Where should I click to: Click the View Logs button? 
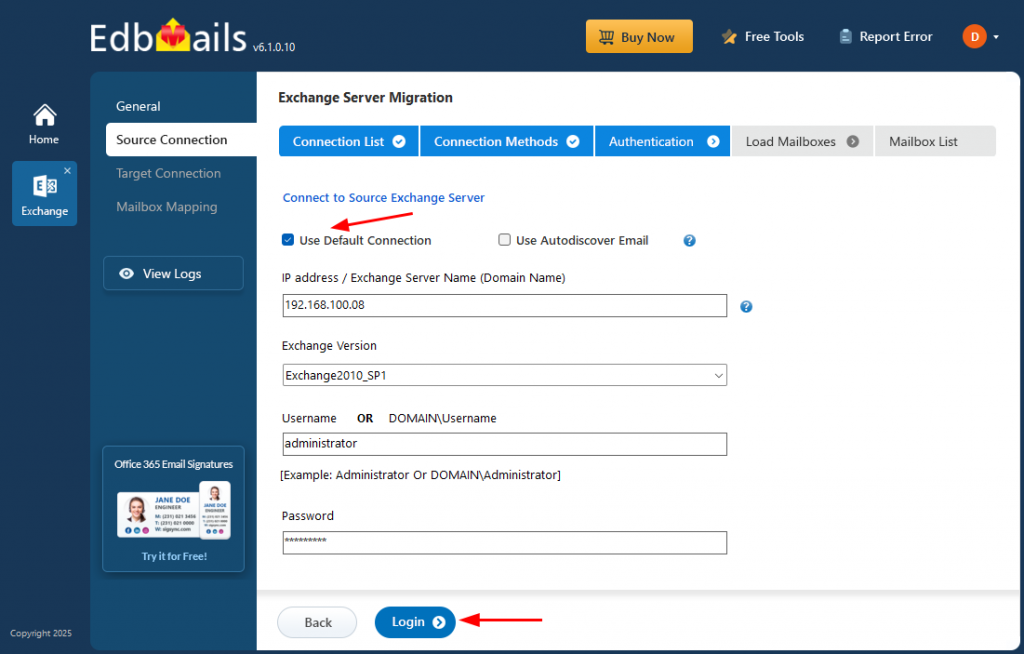pos(173,273)
